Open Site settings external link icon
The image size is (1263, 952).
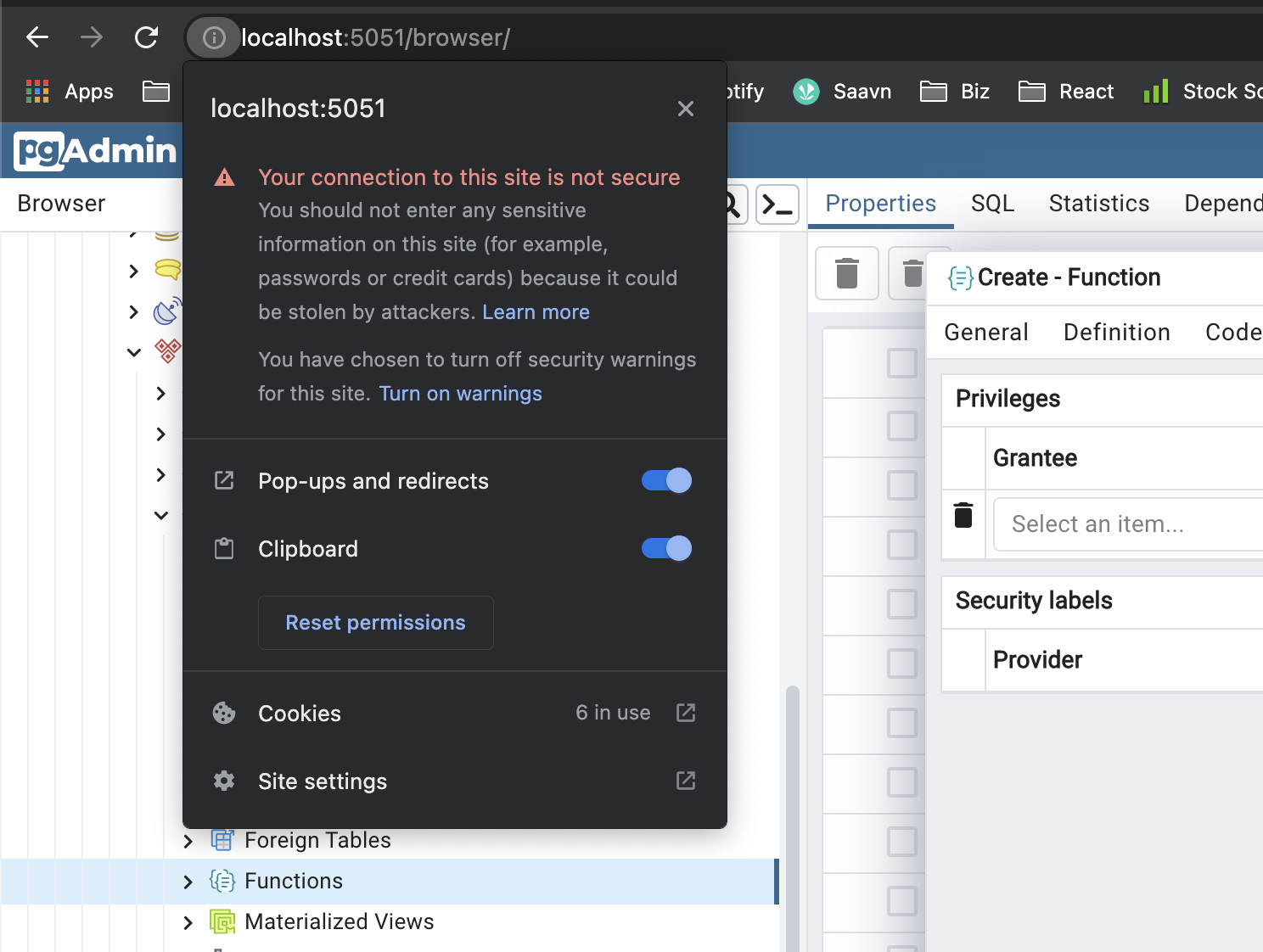685,781
